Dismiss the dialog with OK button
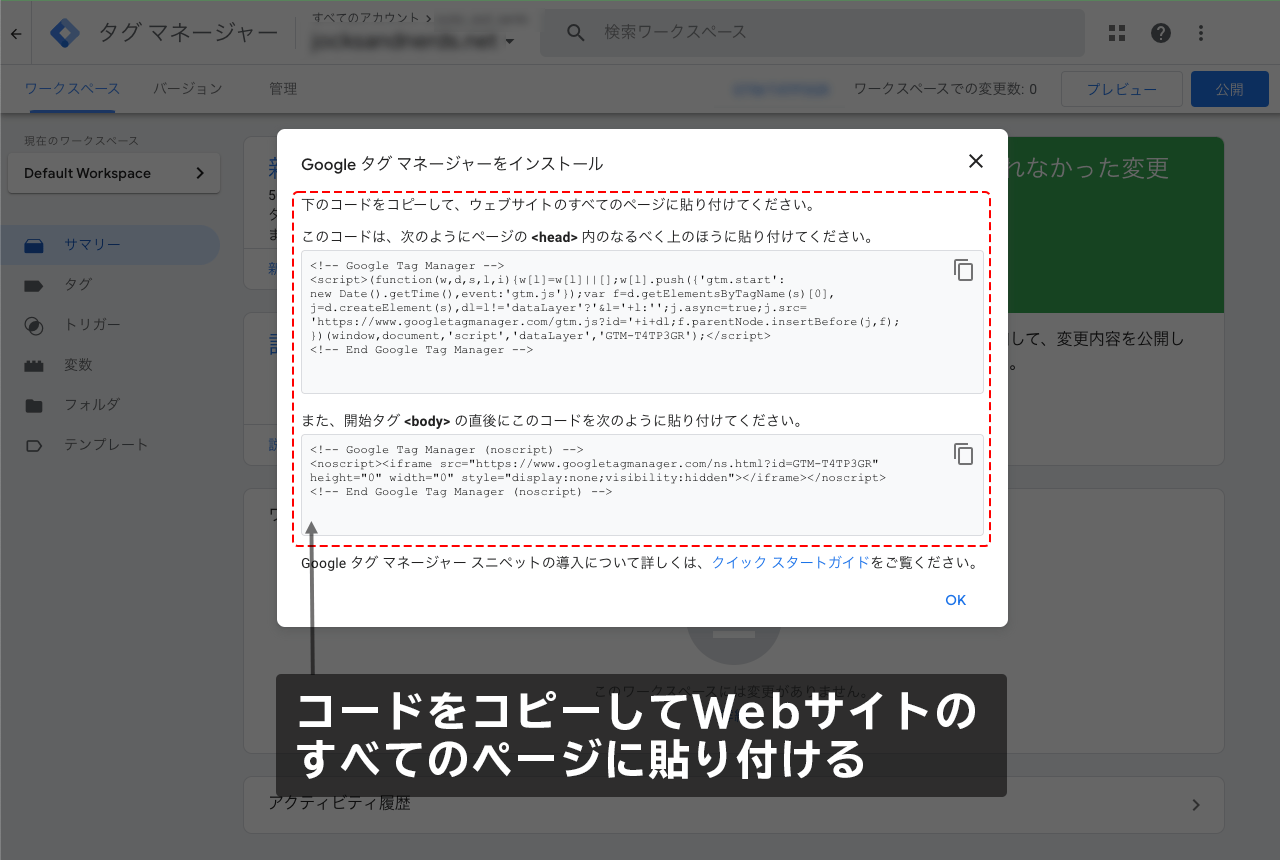This screenshot has width=1280, height=860. click(955, 600)
